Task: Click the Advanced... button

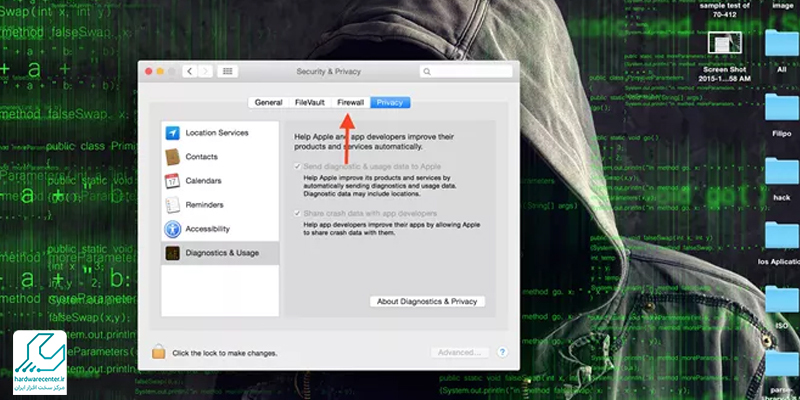Action: tap(460, 352)
